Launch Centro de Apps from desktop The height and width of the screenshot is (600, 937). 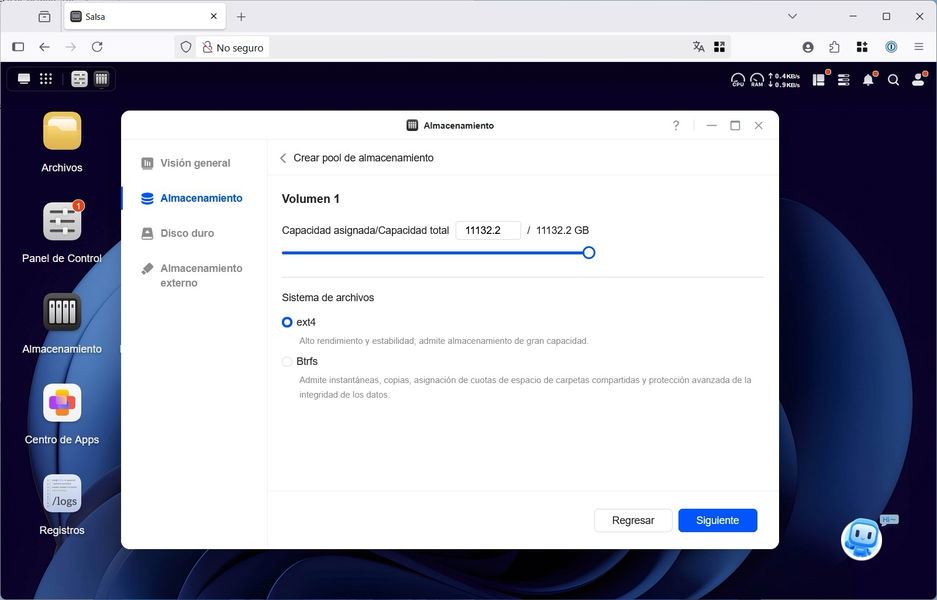[62, 403]
